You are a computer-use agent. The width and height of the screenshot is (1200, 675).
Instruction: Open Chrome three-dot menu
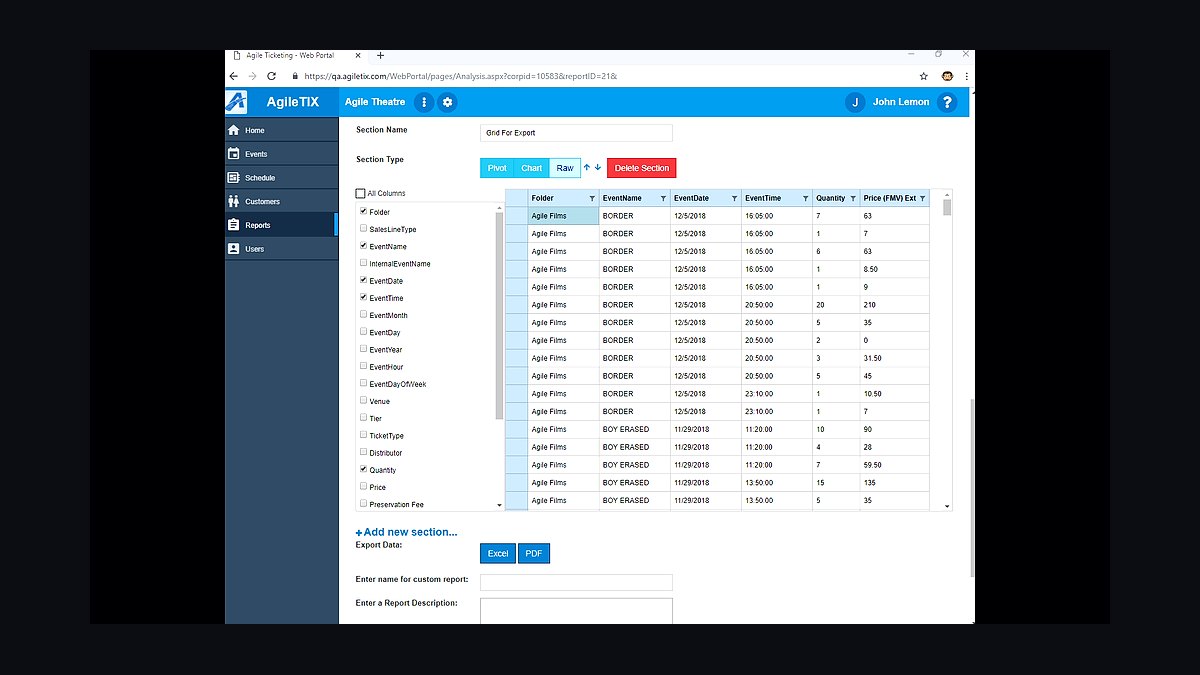(967, 76)
